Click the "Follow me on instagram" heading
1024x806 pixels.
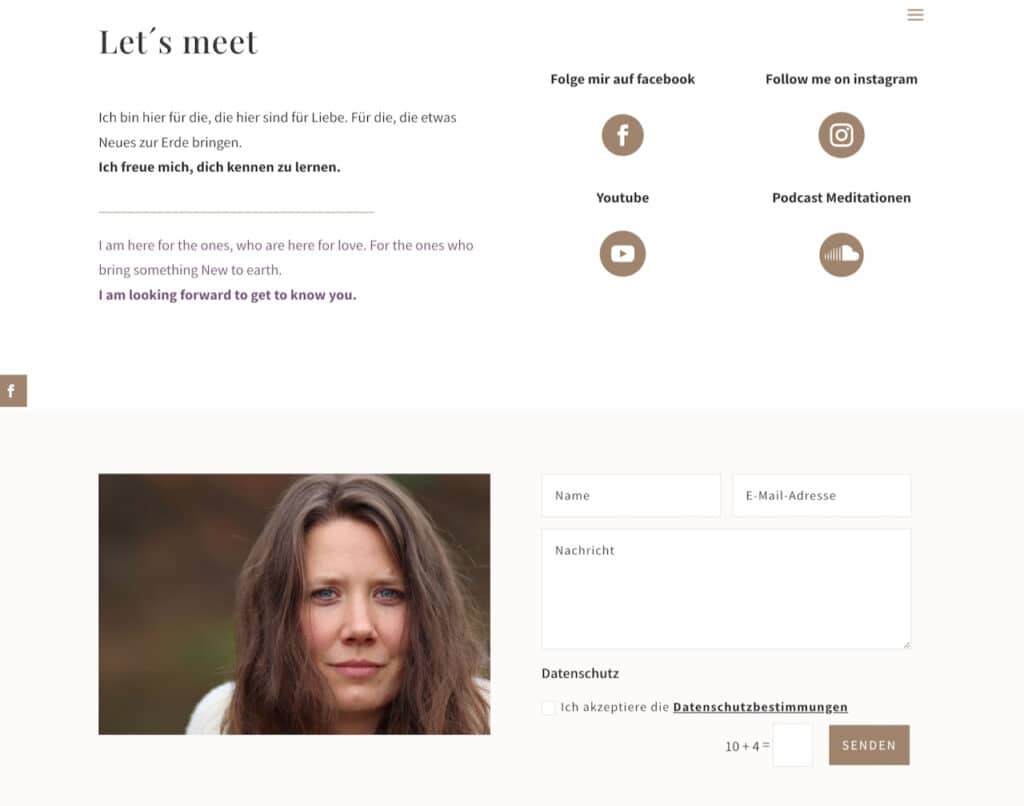841,79
